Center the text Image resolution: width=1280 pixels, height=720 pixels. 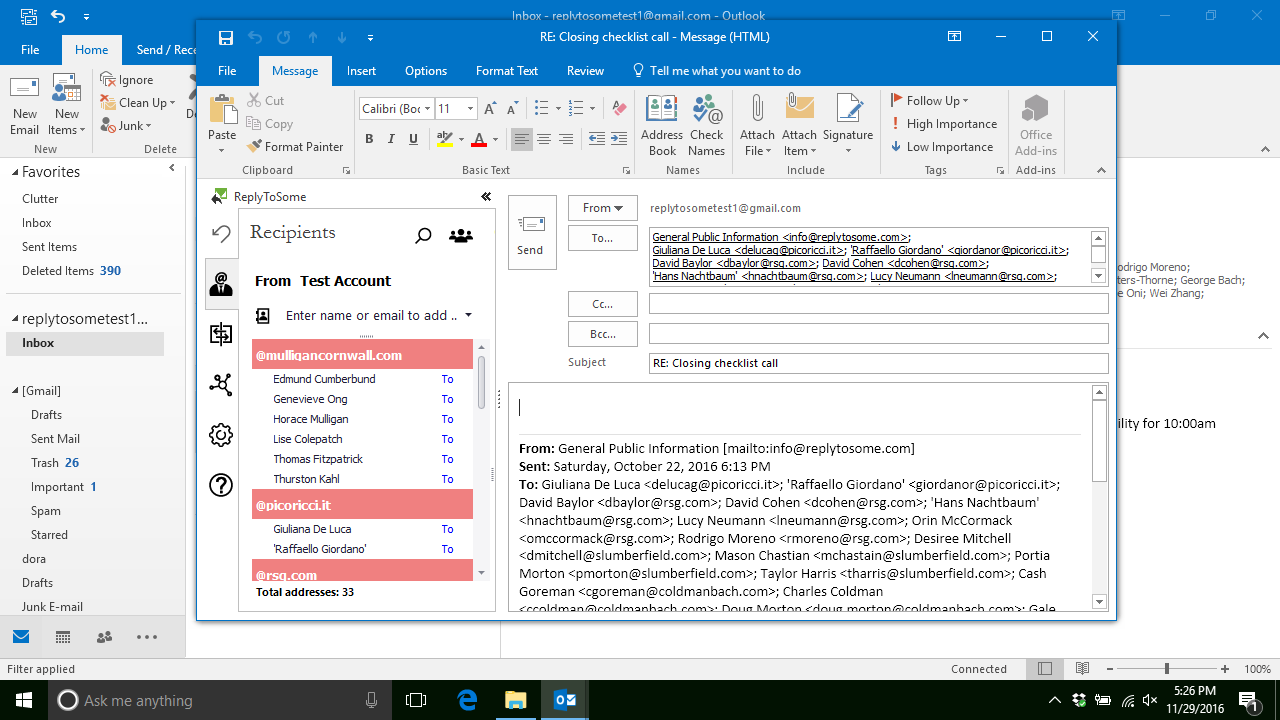click(x=544, y=139)
